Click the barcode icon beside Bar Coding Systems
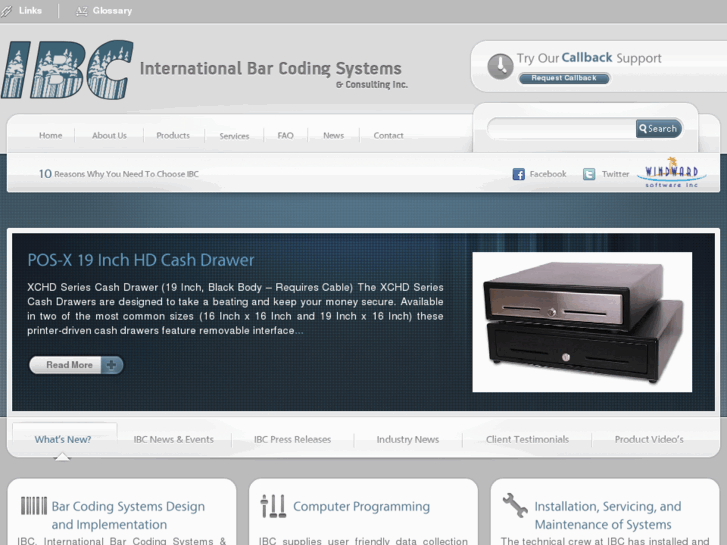Screen dimensions: 727x545 tap(34, 506)
